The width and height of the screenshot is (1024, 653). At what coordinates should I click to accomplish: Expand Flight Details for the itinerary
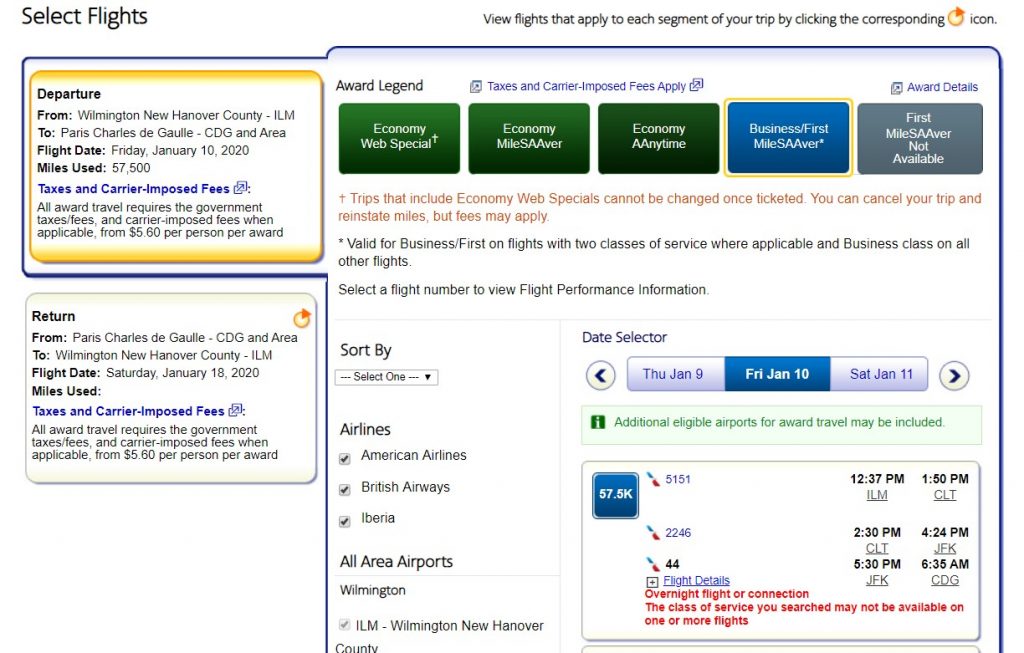696,581
